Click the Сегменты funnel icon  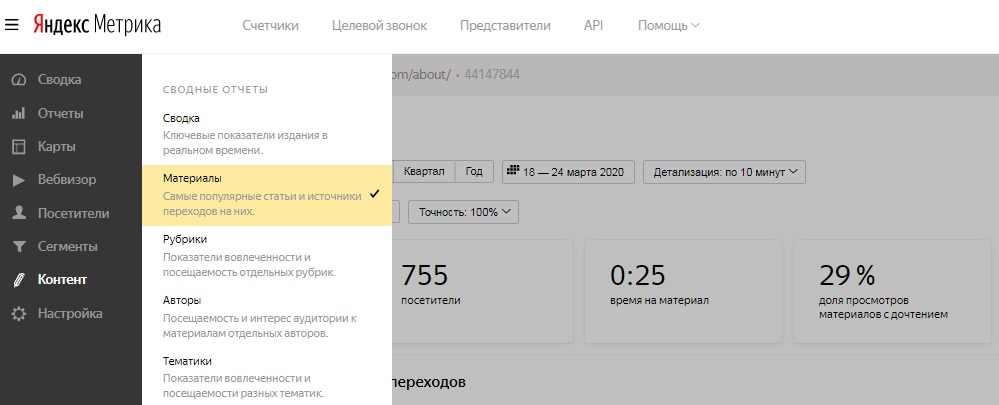coord(19,246)
